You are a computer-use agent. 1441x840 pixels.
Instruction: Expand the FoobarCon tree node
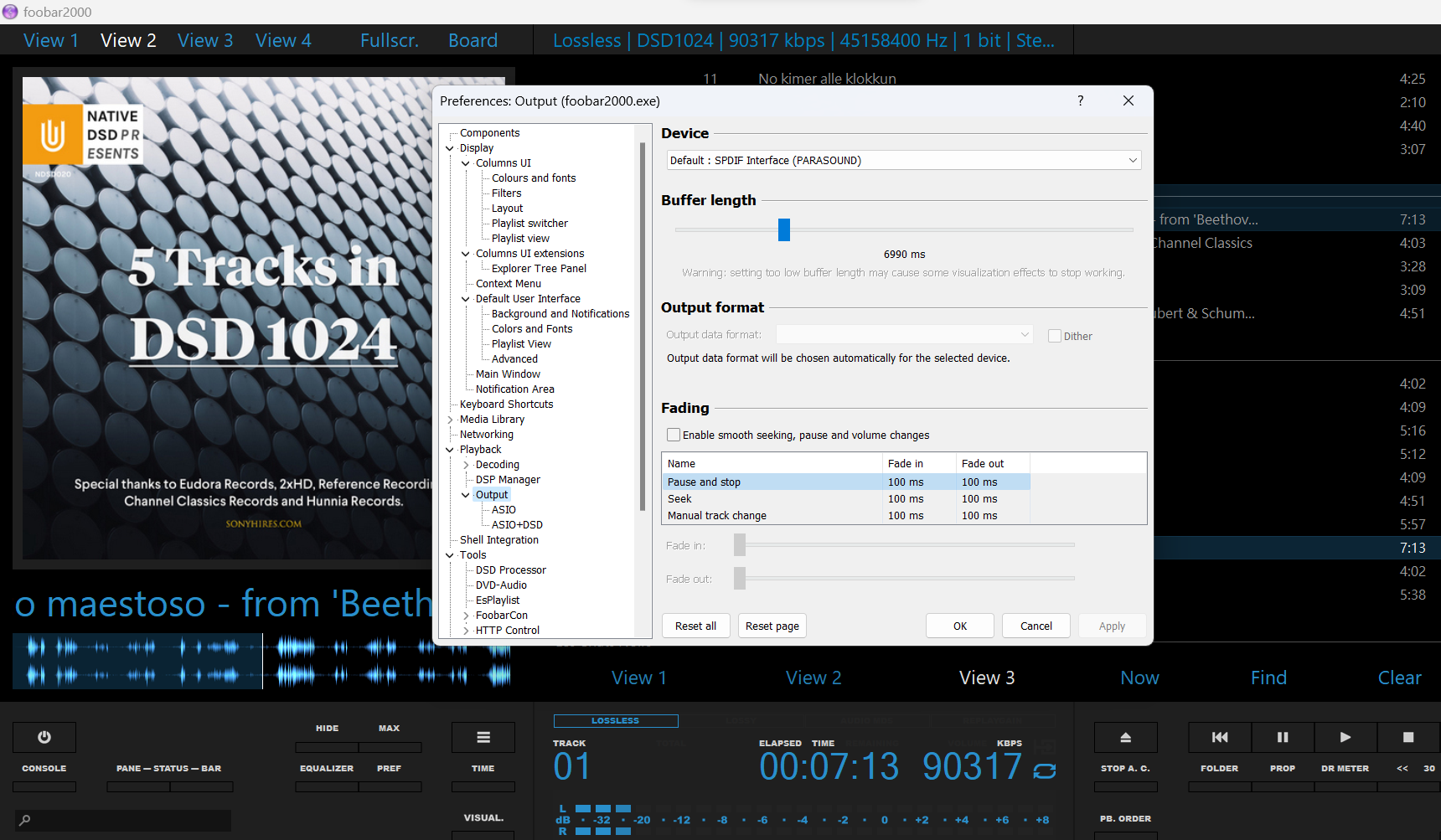(466, 616)
